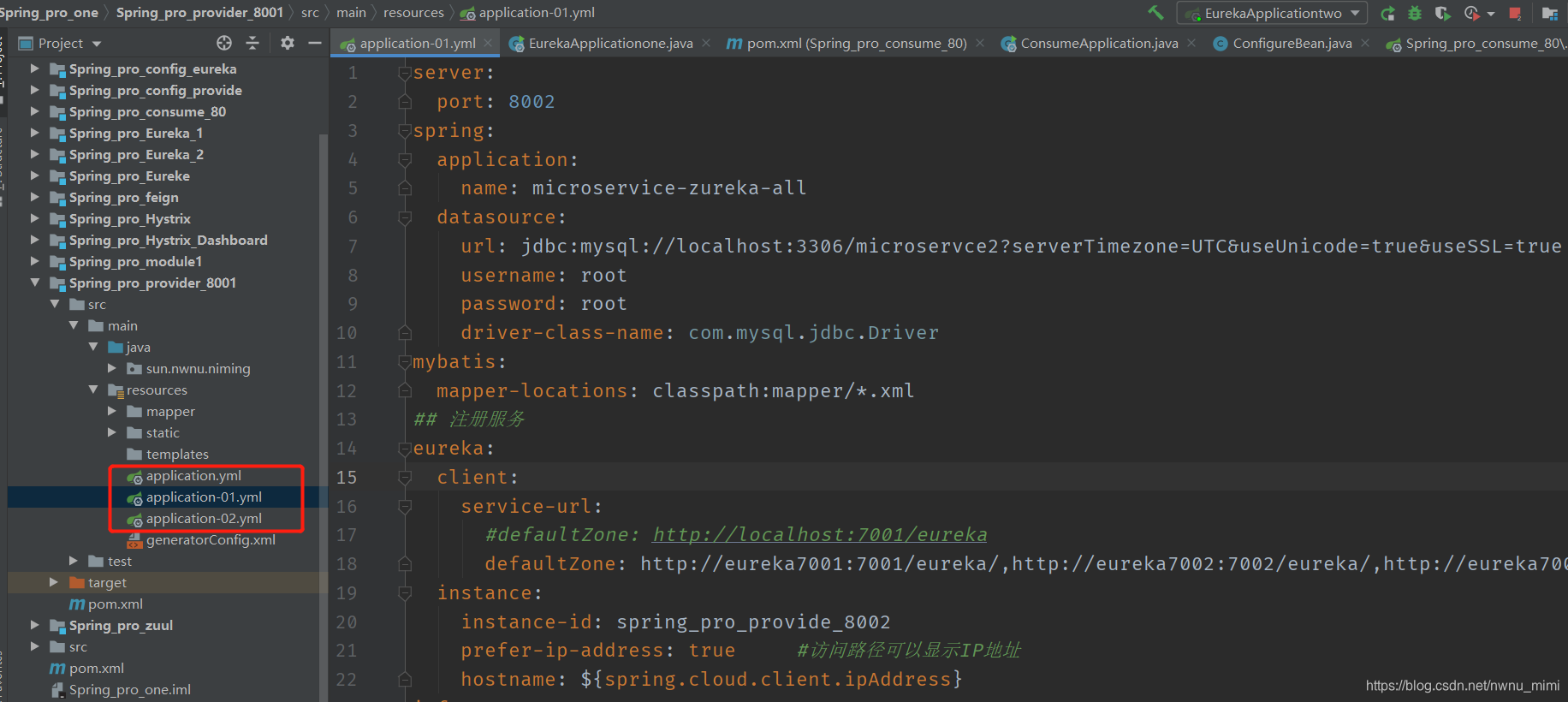Image resolution: width=1568 pixels, height=702 pixels.
Task: Close the application-01.yml tab
Action: 488,43
